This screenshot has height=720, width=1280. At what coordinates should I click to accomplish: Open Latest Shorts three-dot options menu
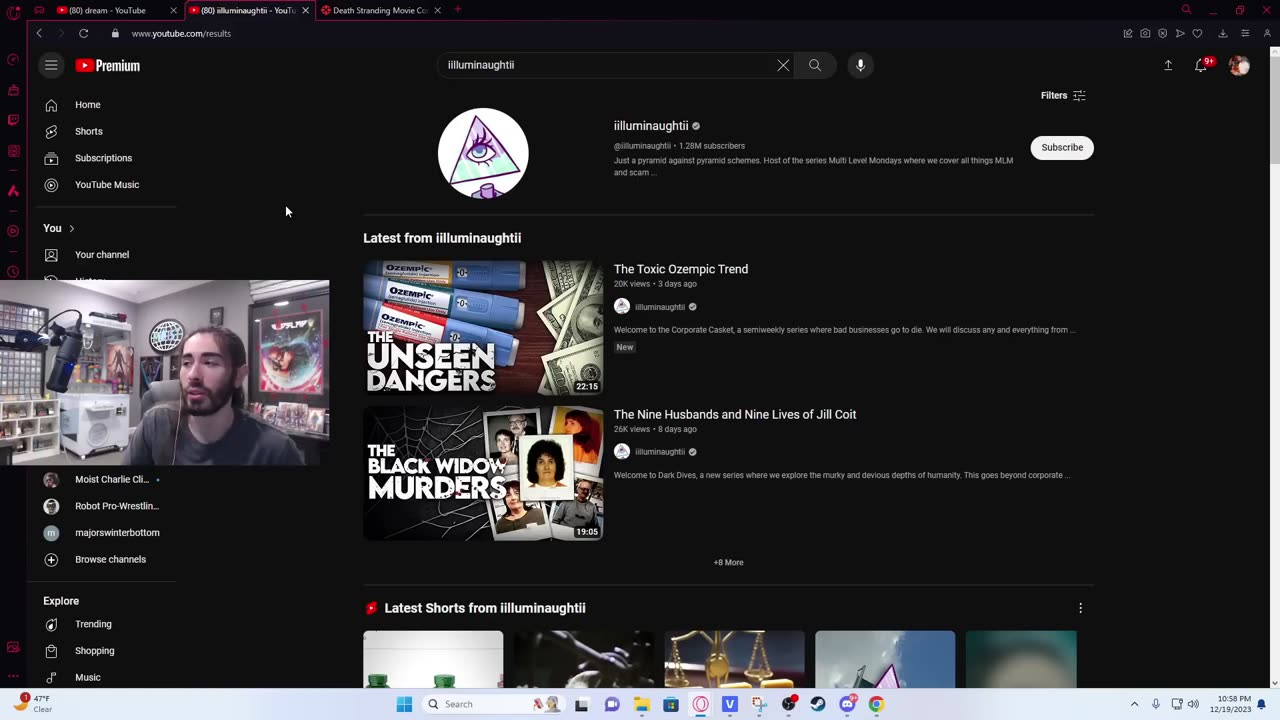point(1080,608)
